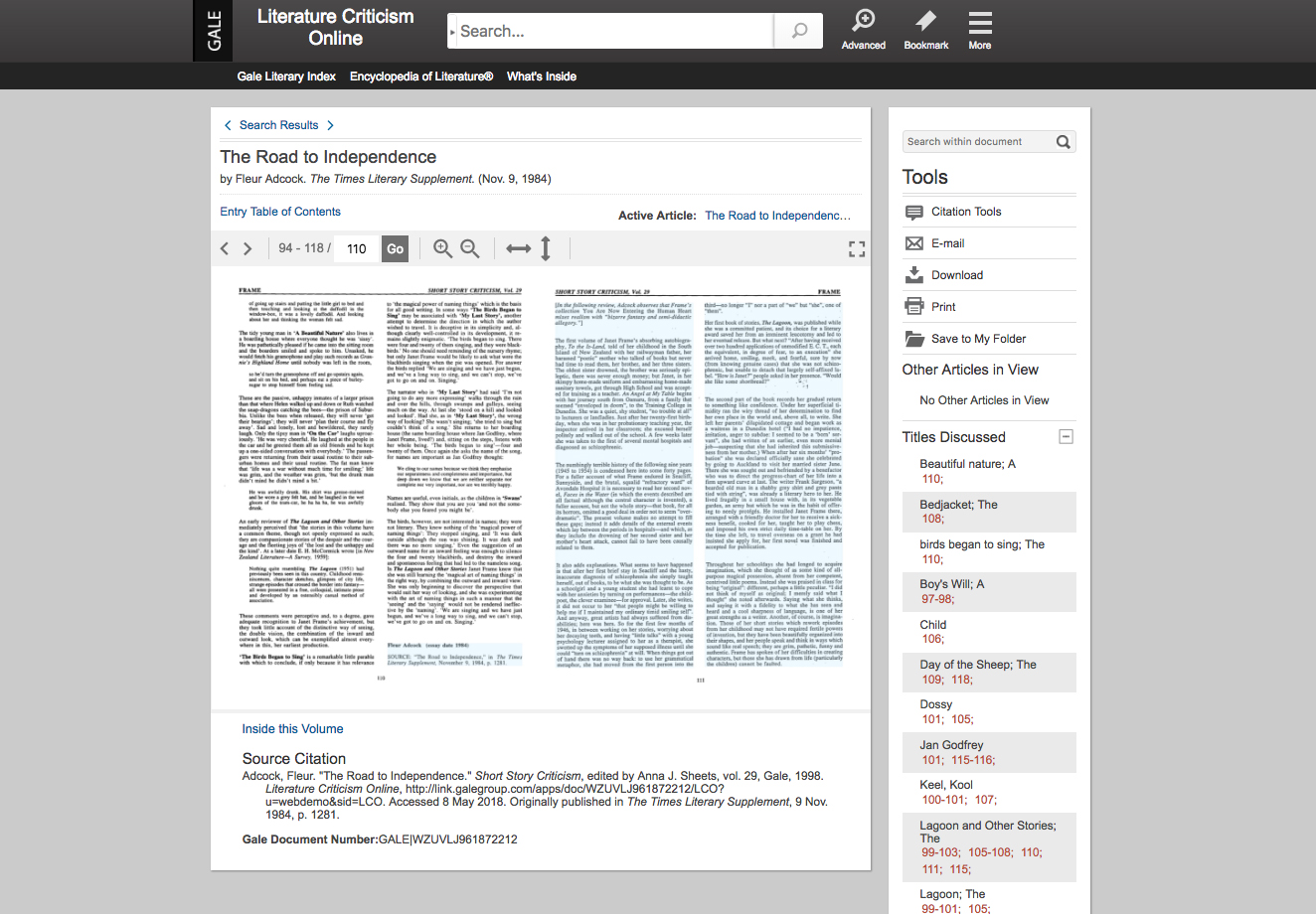Click Citation Tools text link

click(966, 212)
